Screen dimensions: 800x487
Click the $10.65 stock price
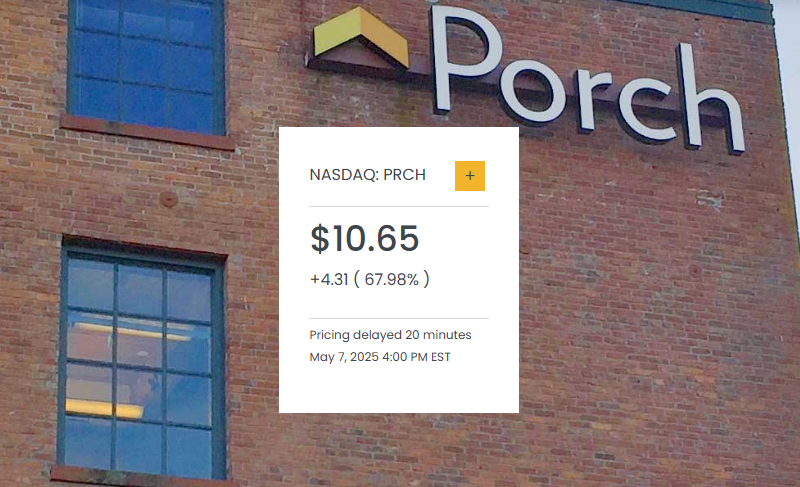tap(364, 239)
